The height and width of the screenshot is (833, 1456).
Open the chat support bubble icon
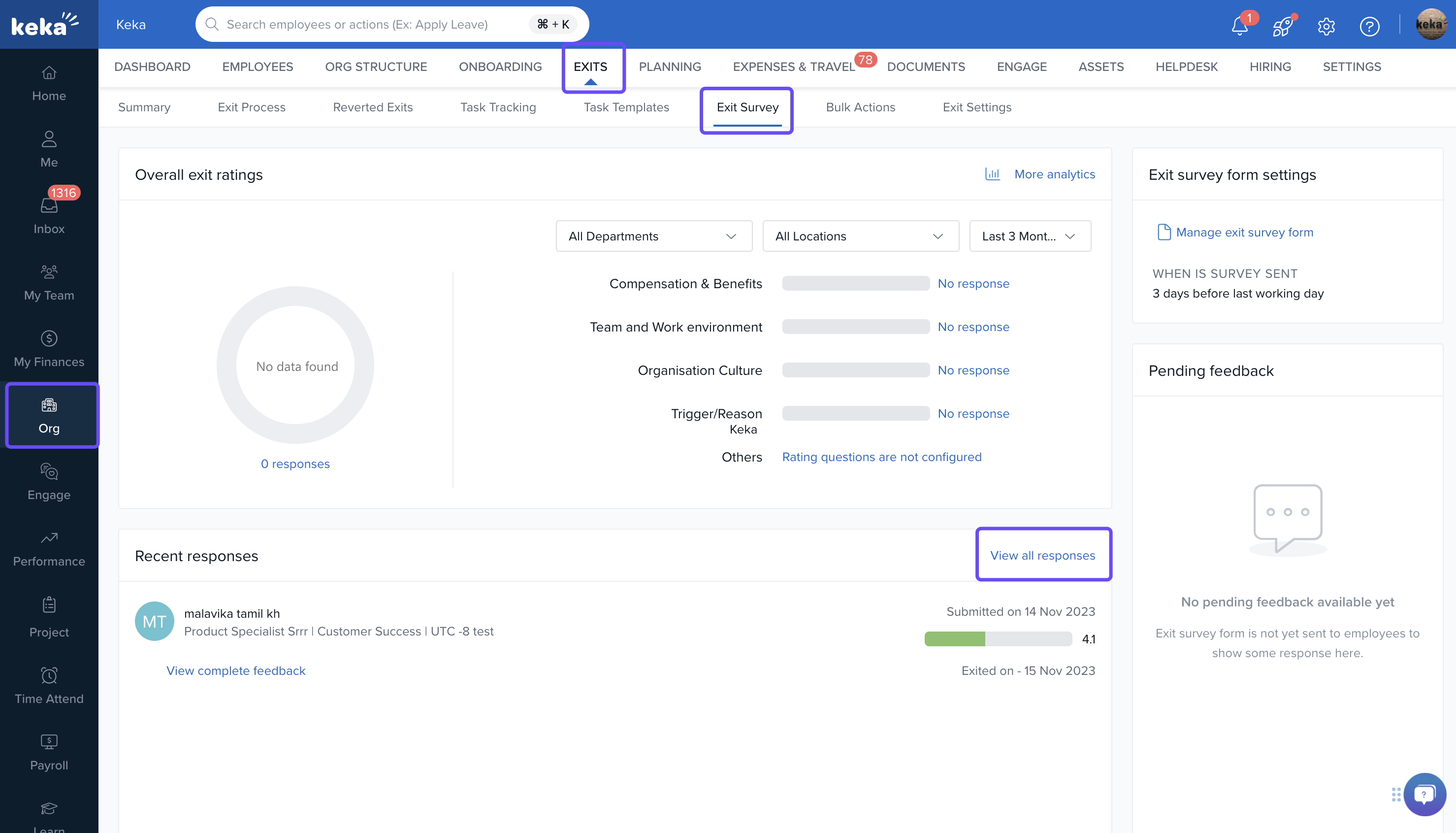click(x=1424, y=794)
